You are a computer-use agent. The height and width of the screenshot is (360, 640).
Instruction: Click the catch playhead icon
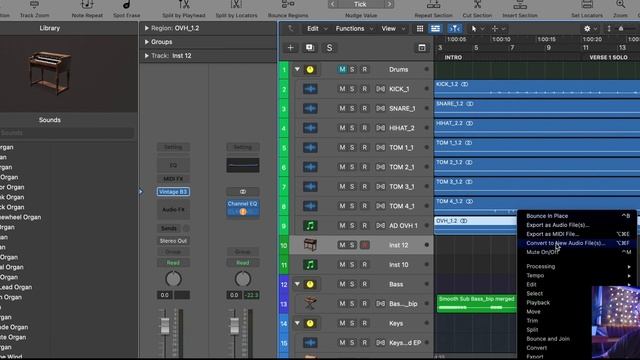click(455, 29)
